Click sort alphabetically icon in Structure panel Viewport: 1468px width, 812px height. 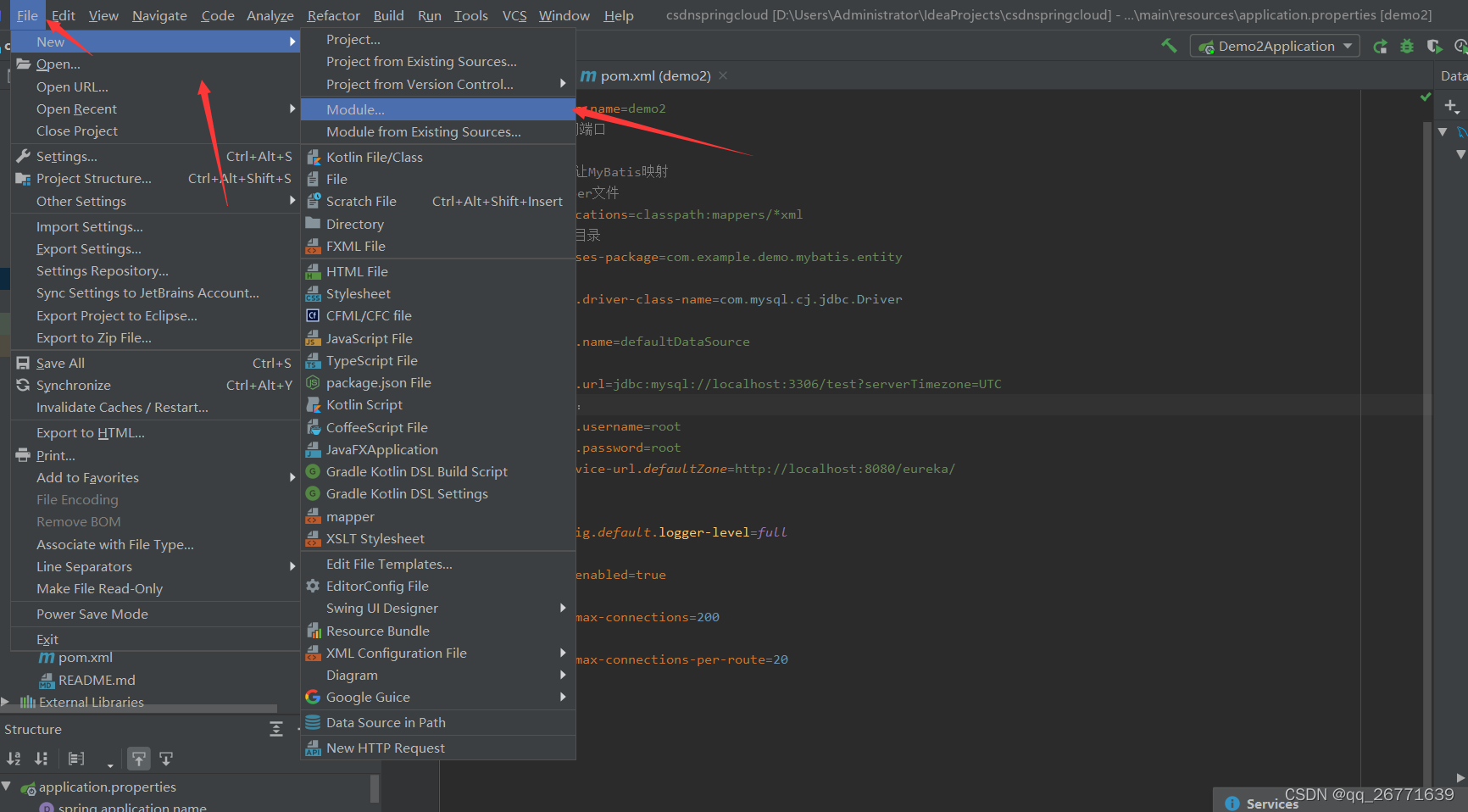point(14,759)
